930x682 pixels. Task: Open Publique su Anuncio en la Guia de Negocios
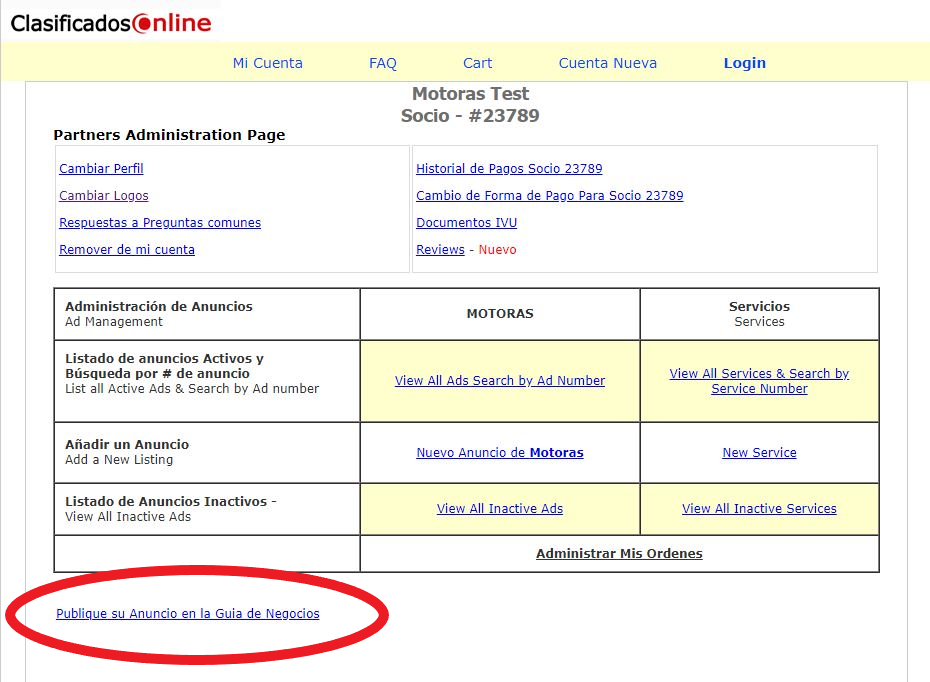(187, 614)
